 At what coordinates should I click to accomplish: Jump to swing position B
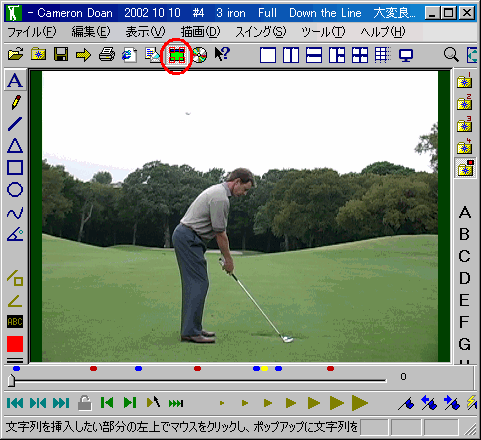(x=465, y=234)
